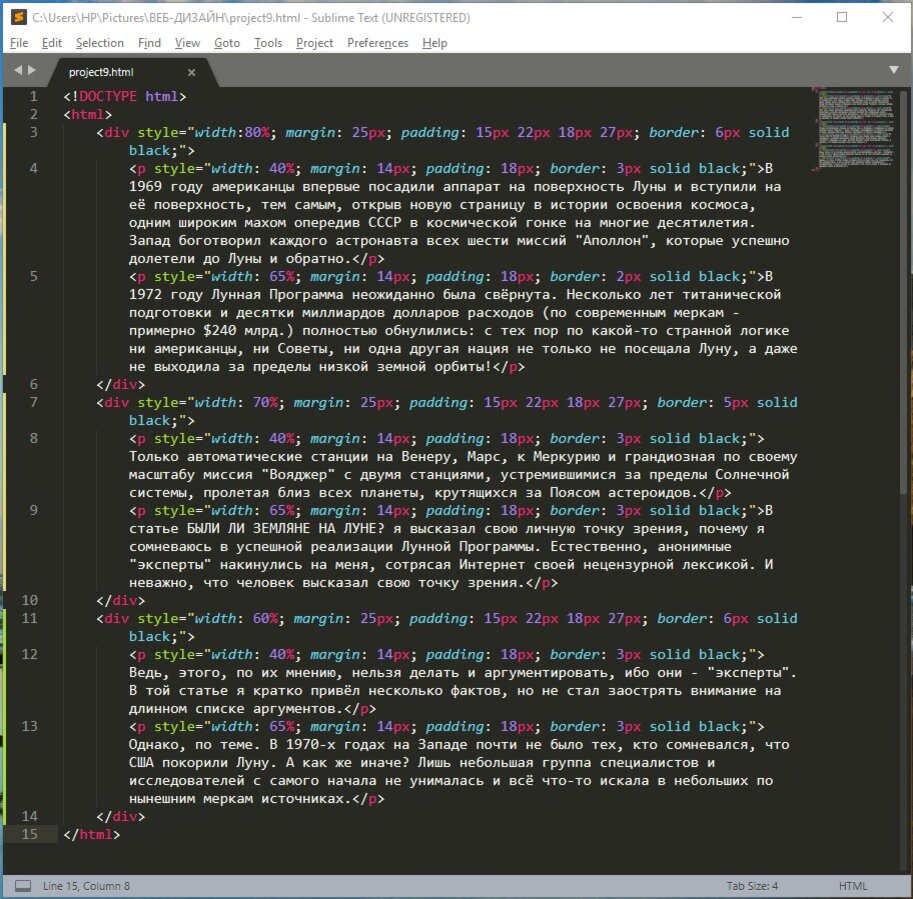
Task: Open the File menu
Action: pos(19,43)
